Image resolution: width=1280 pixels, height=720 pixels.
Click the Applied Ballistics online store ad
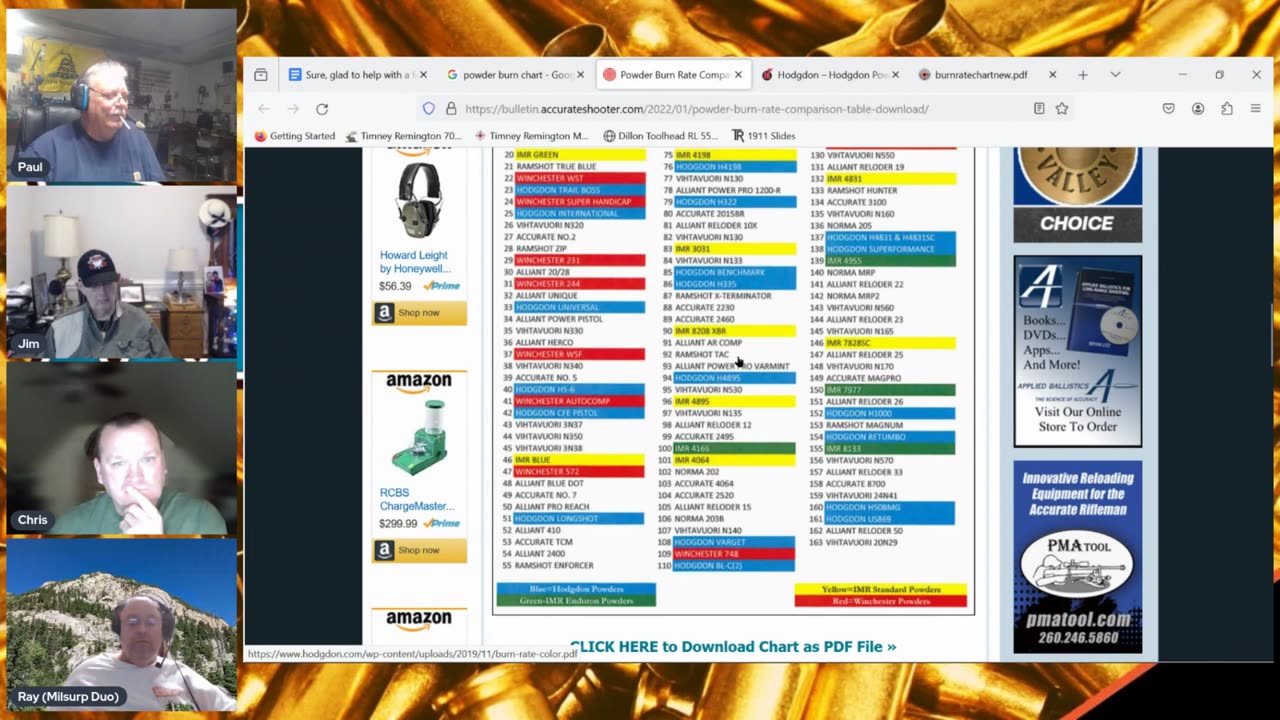coord(1077,351)
